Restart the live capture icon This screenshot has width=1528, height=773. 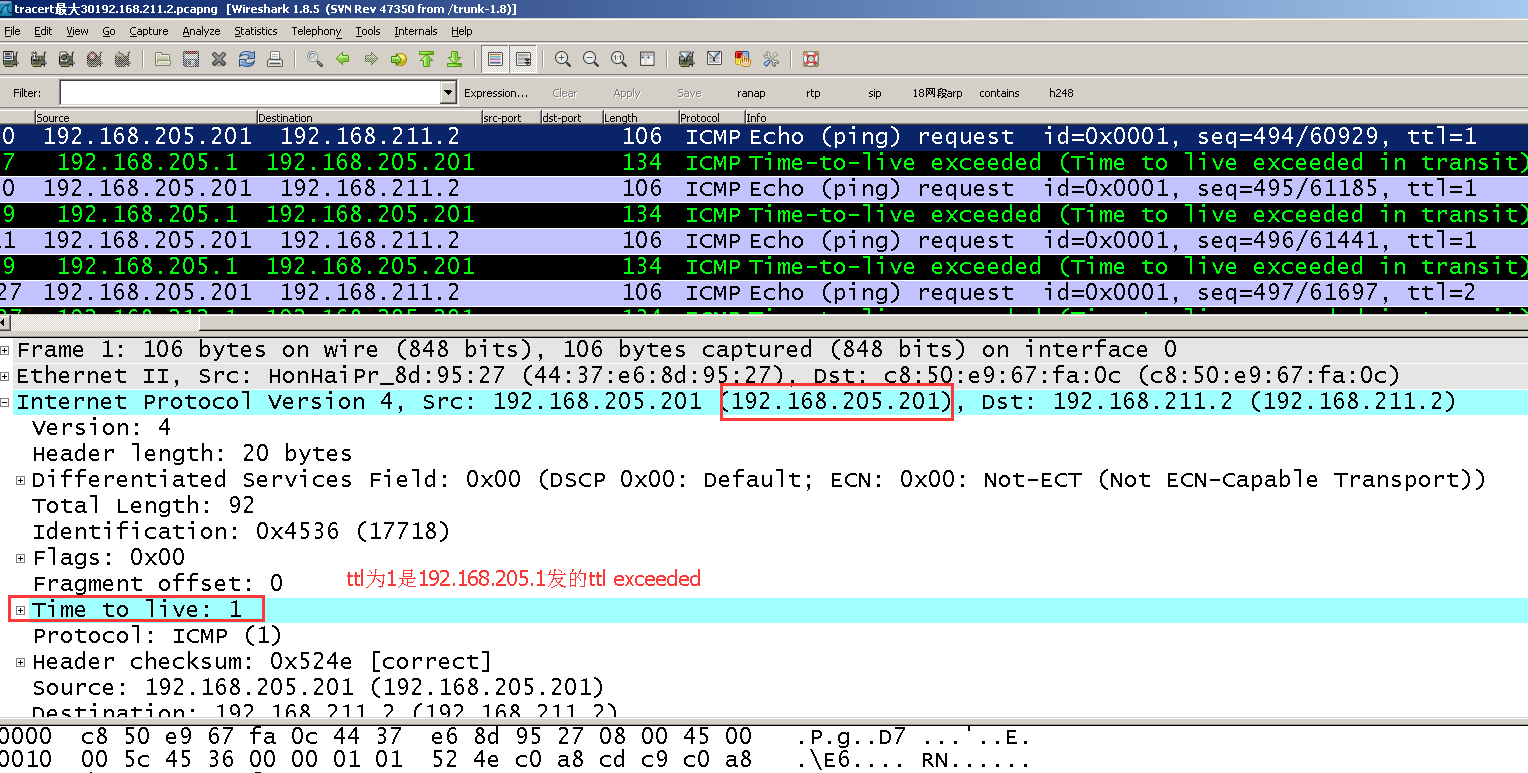click(122, 59)
